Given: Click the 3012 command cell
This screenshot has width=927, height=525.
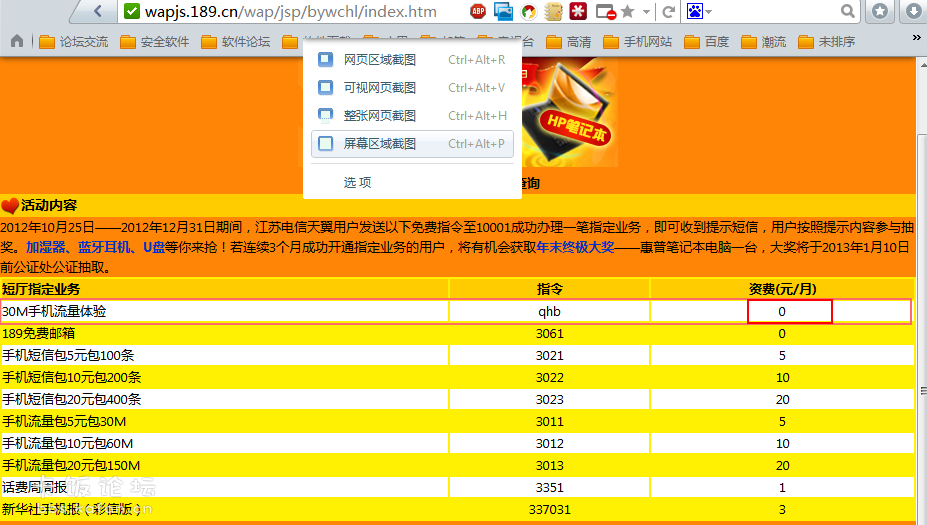Looking at the screenshot, I should (x=549, y=443).
